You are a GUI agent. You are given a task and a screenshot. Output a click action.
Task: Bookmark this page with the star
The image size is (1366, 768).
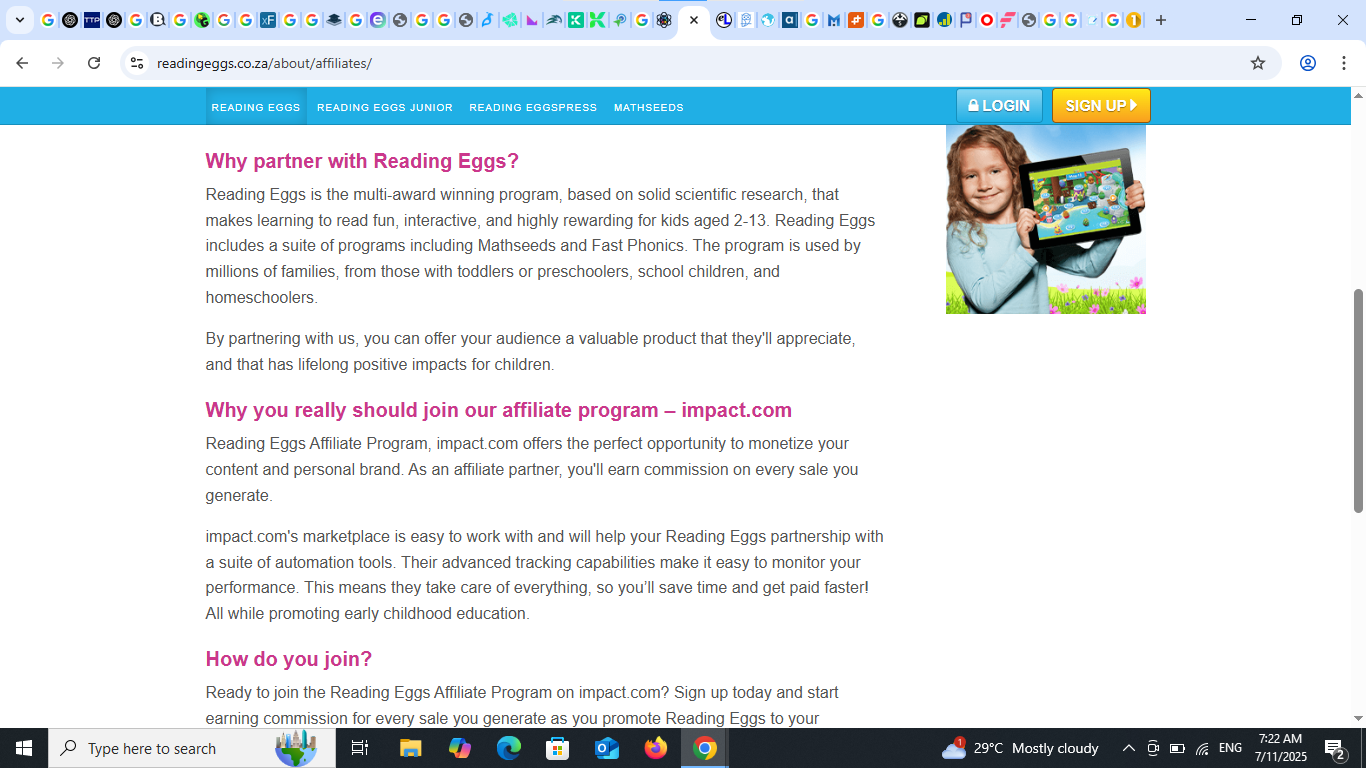click(1258, 63)
